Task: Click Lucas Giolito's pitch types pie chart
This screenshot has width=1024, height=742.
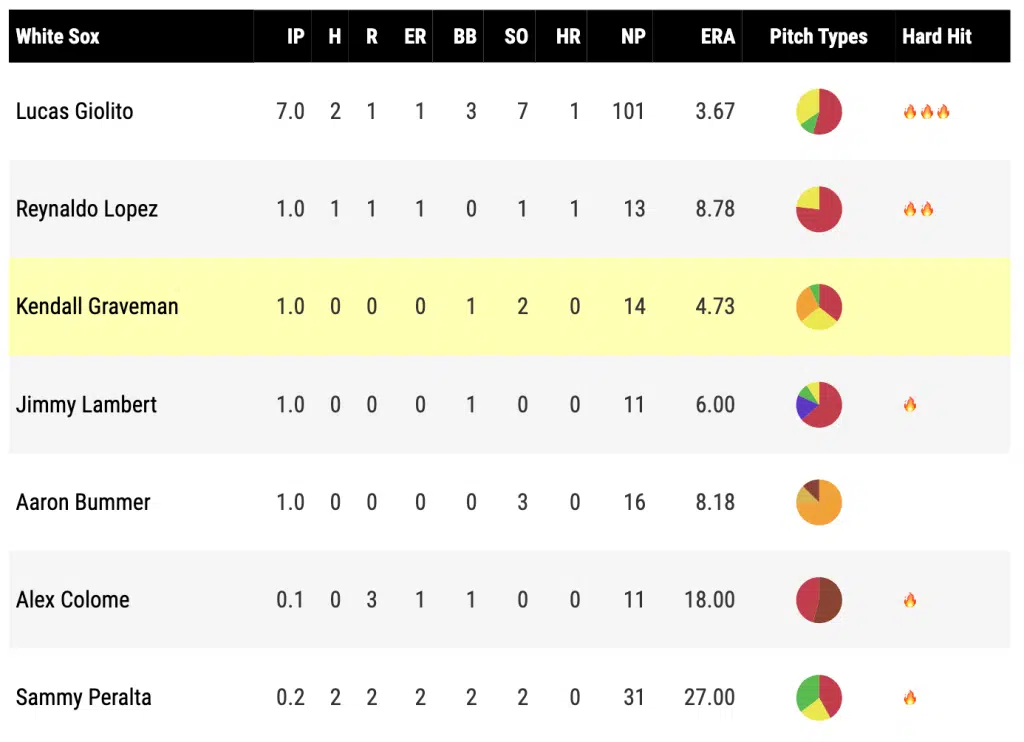Action: 819,111
